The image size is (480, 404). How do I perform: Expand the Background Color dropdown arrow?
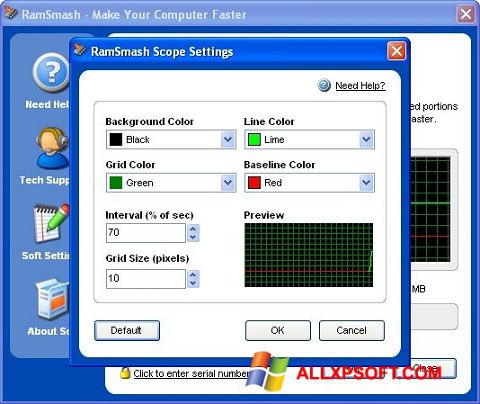228,139
